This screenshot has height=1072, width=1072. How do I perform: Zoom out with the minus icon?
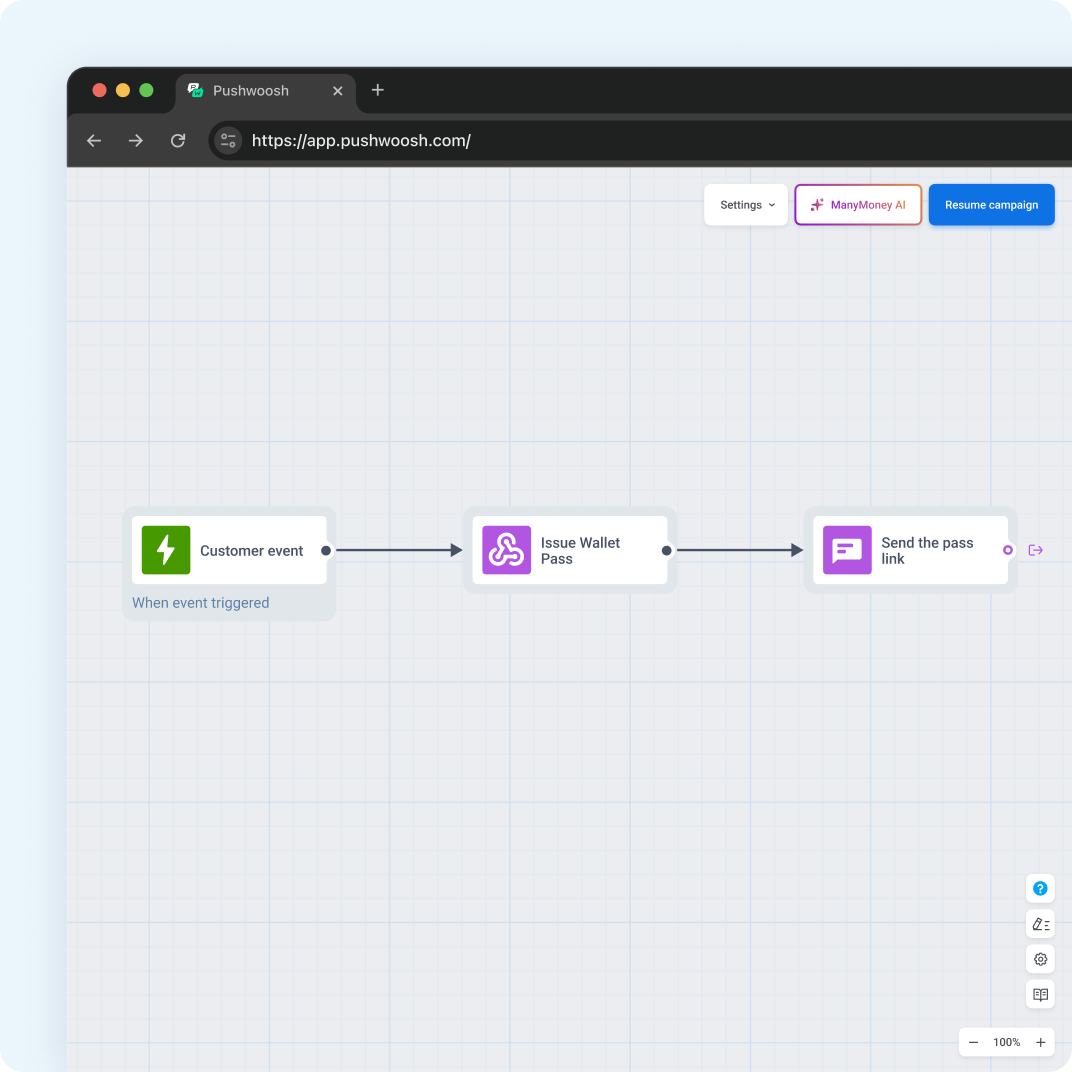[x=973, y=1042]
